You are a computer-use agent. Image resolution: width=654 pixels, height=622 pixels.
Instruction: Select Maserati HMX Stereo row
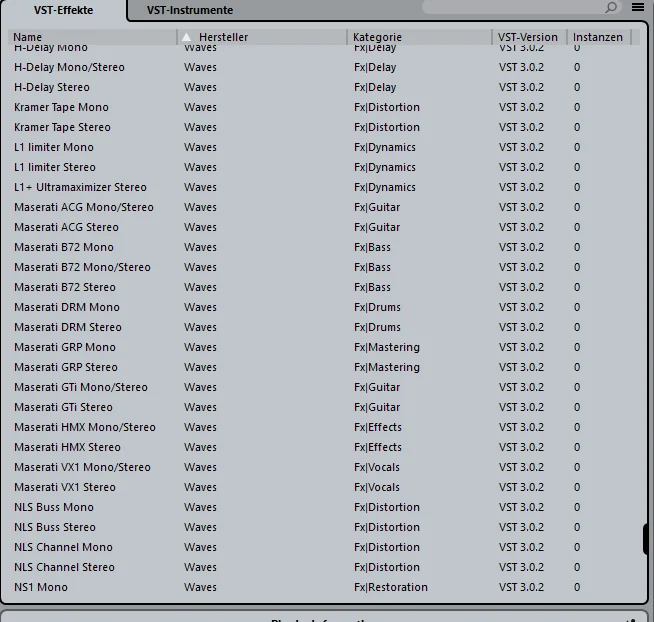pos(324,448)
